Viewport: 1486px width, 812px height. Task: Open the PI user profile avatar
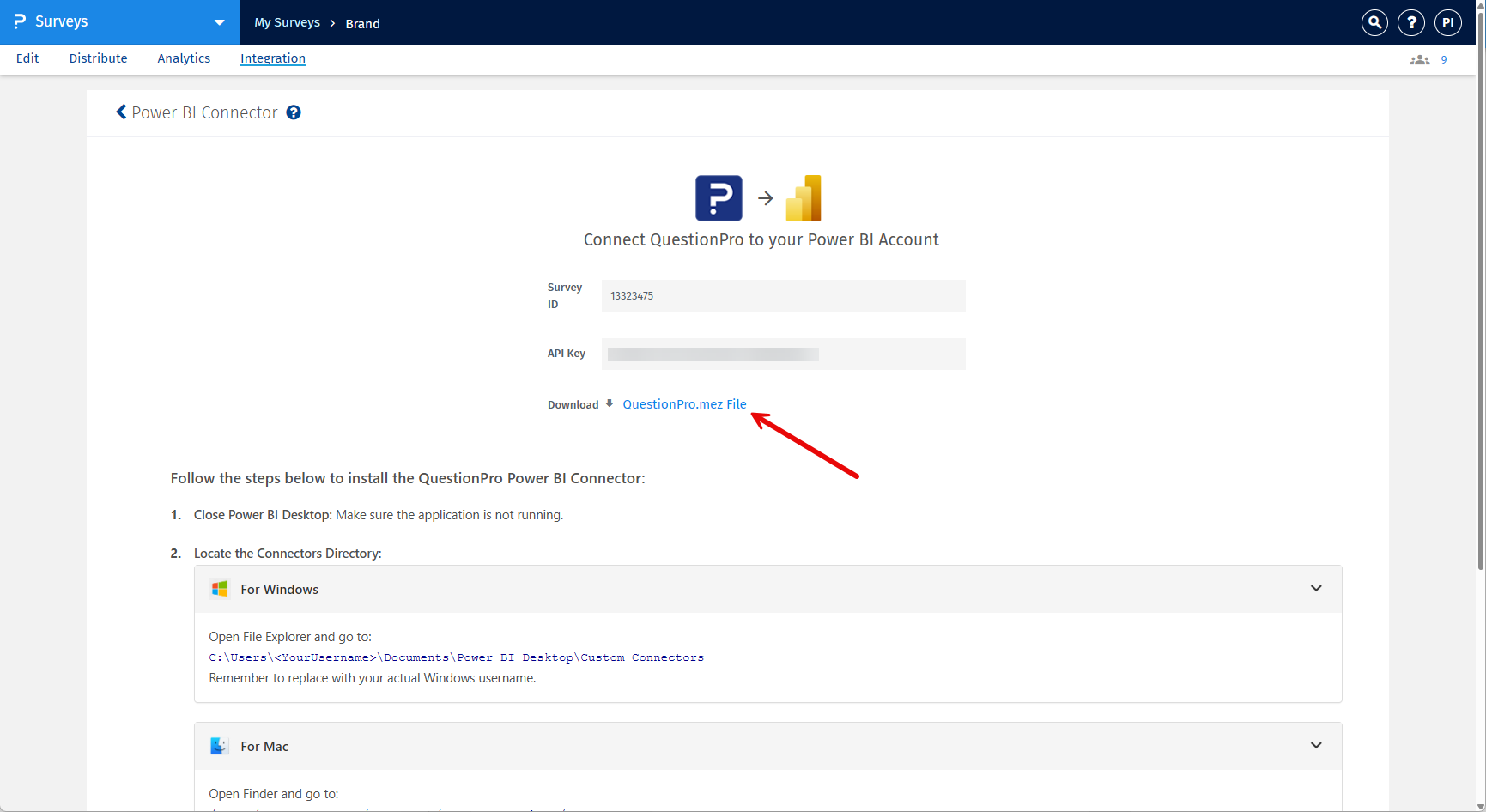tap(1448, 22)
